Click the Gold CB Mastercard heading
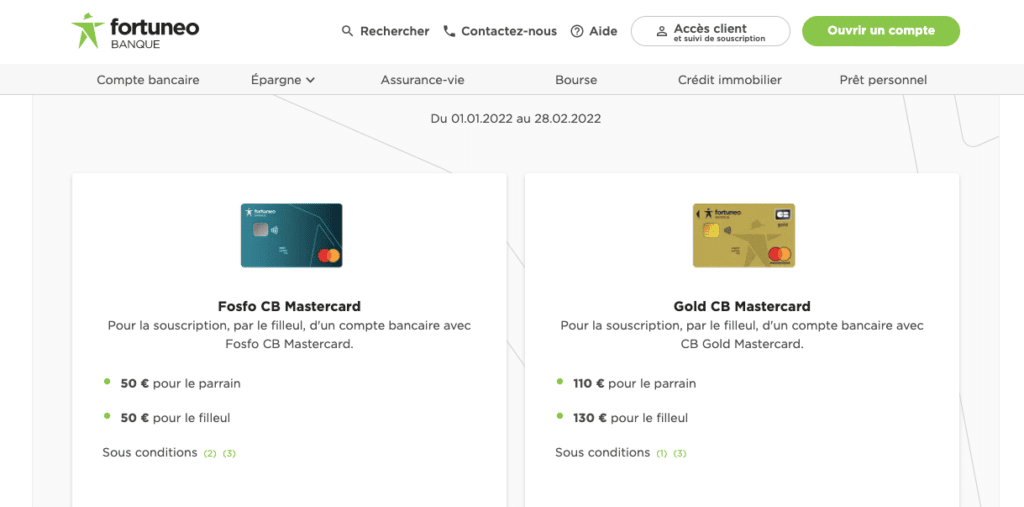Viewport: 1024px width, 507px height. [742, 306]
